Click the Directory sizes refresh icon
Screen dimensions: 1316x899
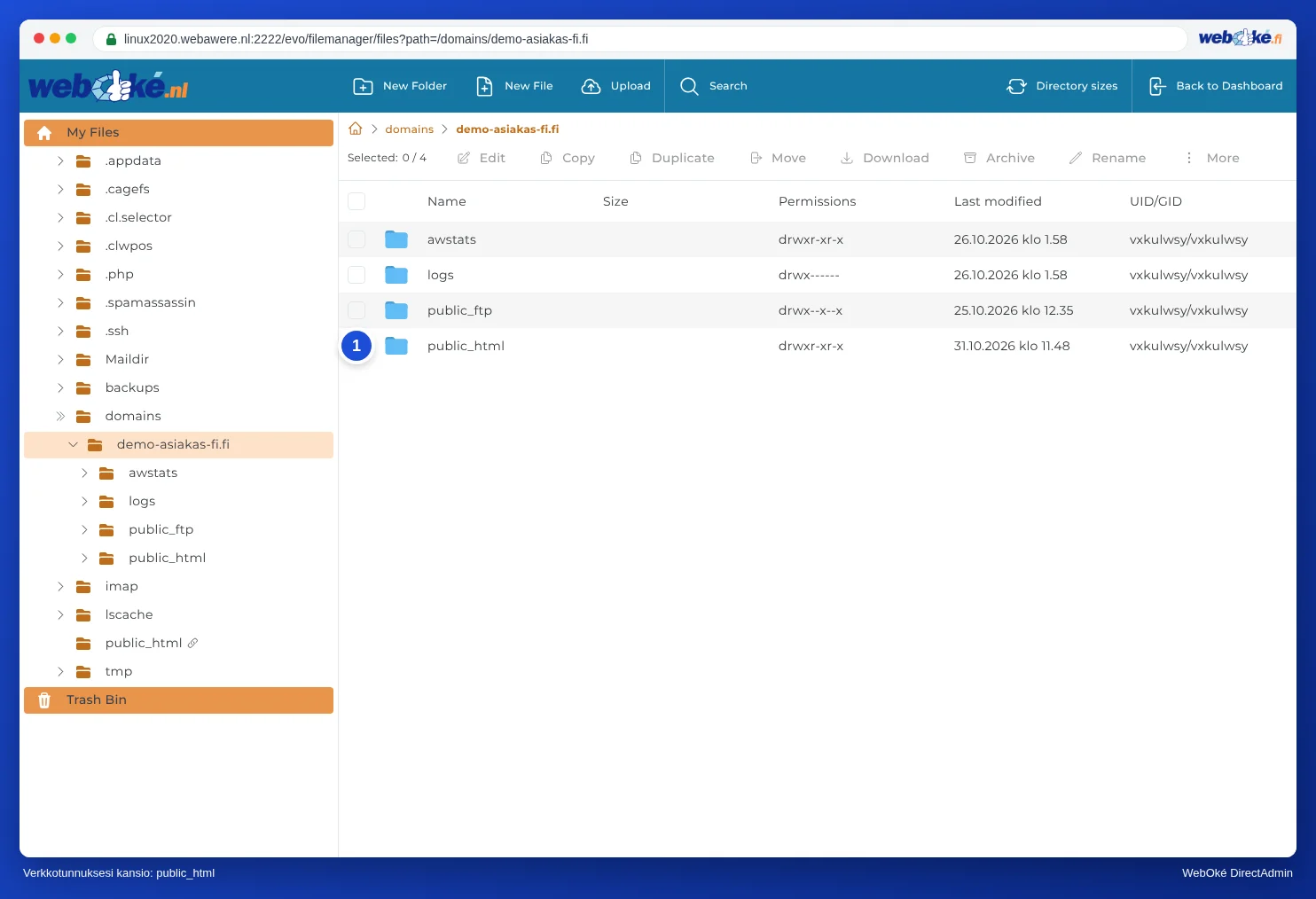point(1016,86)
